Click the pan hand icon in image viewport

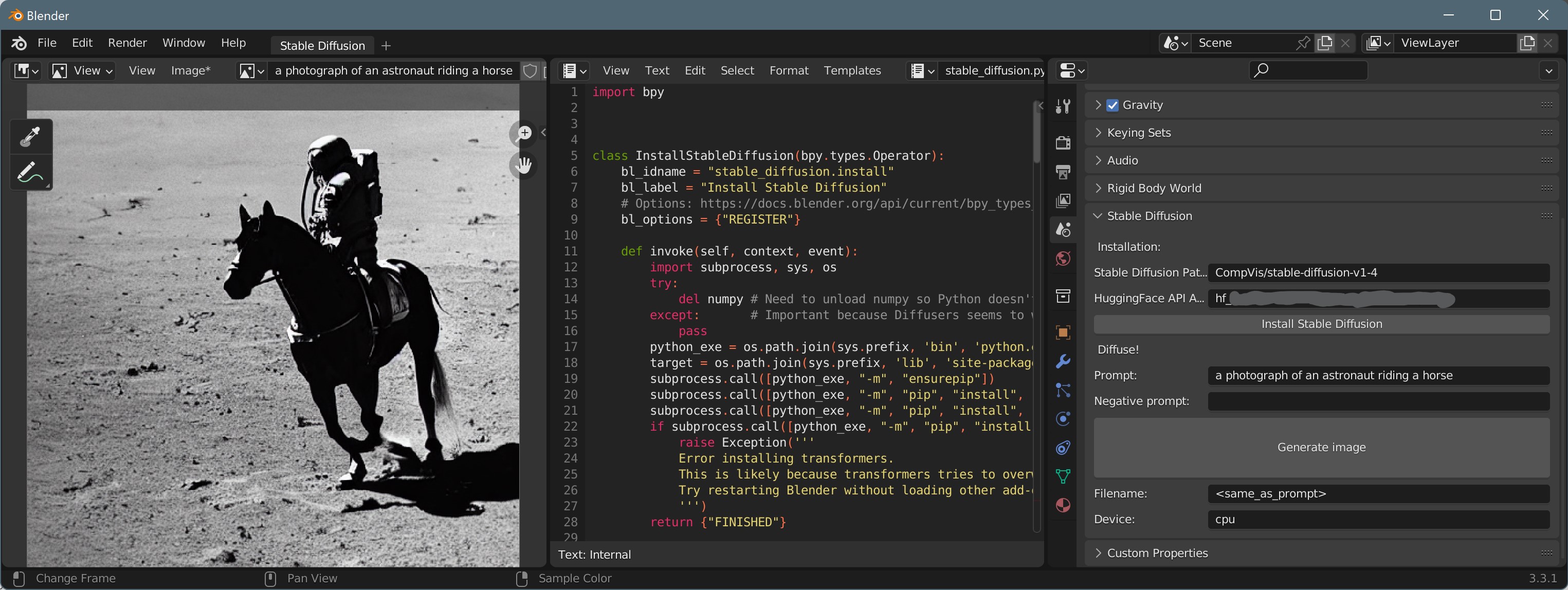coord(523,165)
